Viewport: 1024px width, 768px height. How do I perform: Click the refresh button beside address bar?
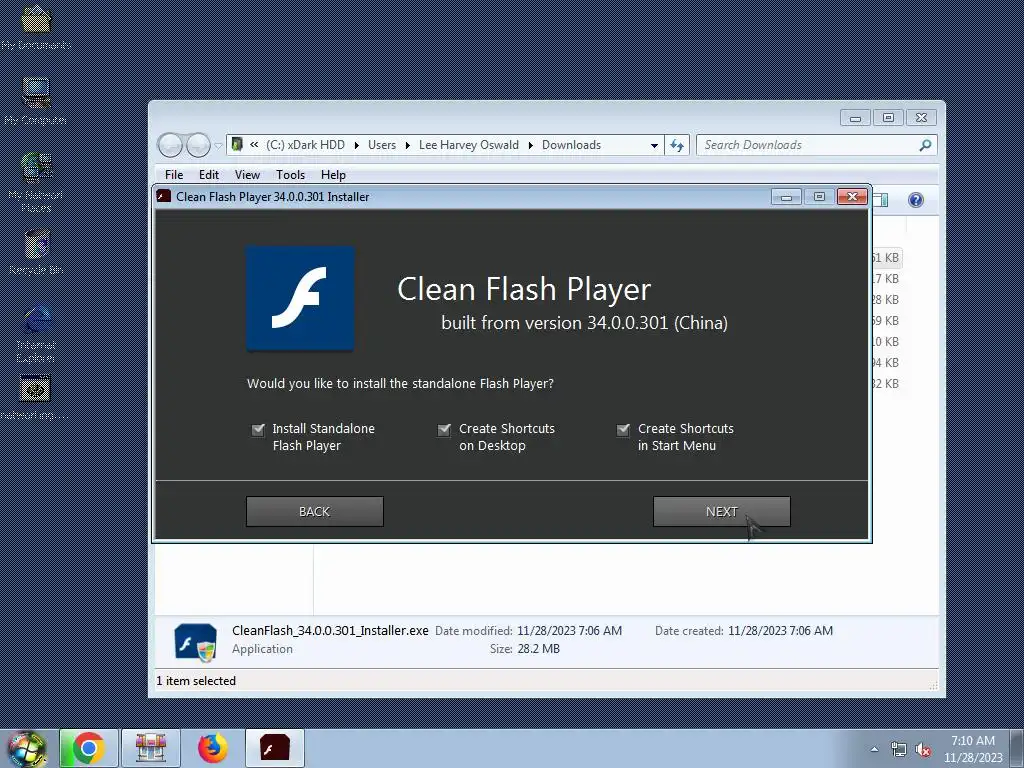tap(677, 145)
